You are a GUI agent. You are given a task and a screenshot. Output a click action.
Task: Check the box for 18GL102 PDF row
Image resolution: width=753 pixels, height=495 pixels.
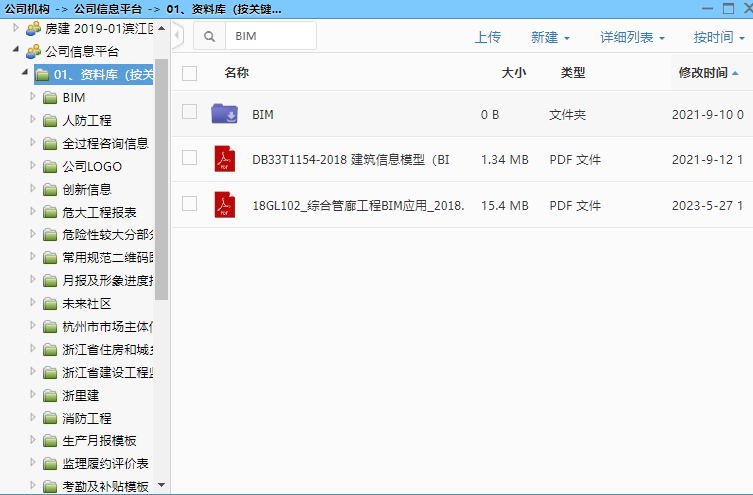click(190, 204)
